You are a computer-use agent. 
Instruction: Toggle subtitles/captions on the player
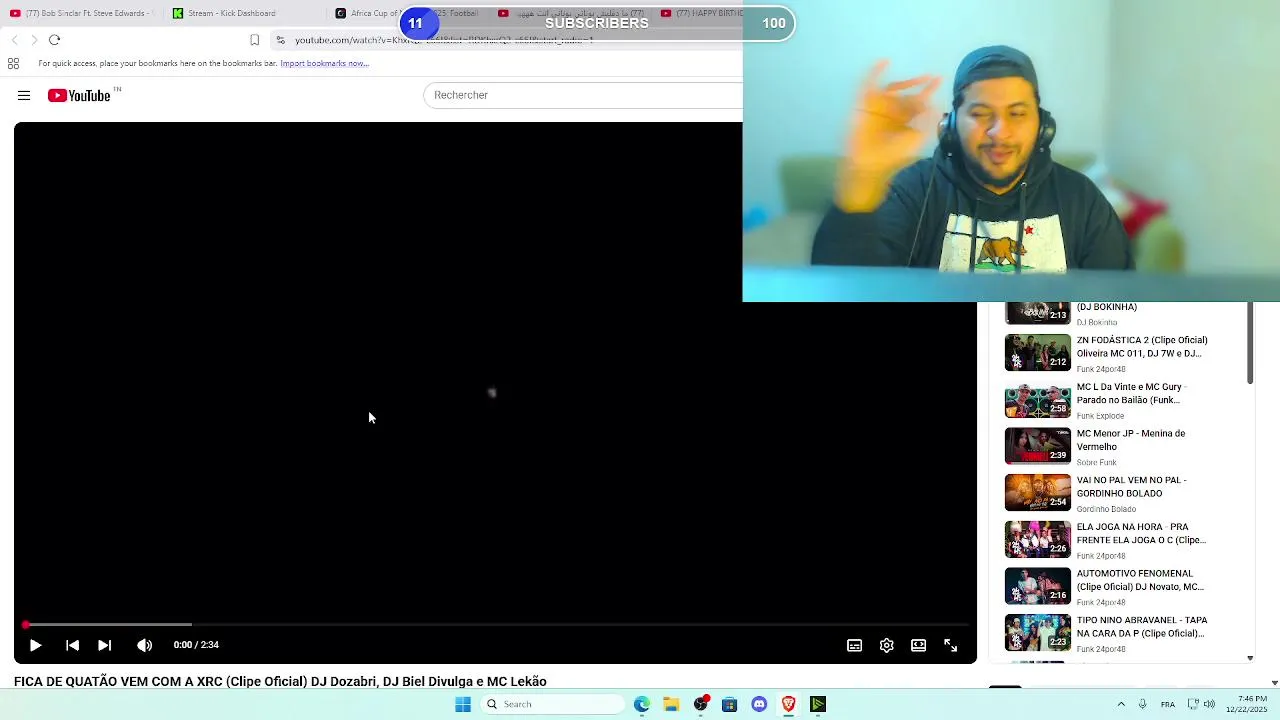pos(854,645)
